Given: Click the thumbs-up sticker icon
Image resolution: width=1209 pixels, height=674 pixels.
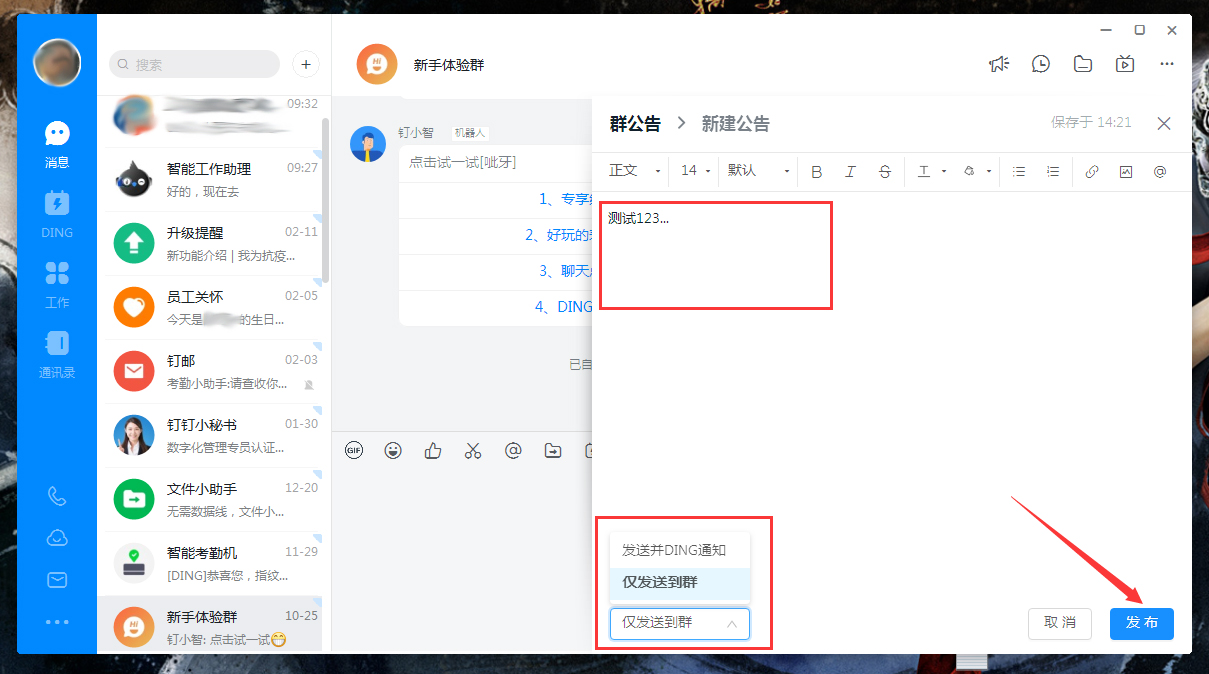Looking at the screenshot, I should coord(432,450).
